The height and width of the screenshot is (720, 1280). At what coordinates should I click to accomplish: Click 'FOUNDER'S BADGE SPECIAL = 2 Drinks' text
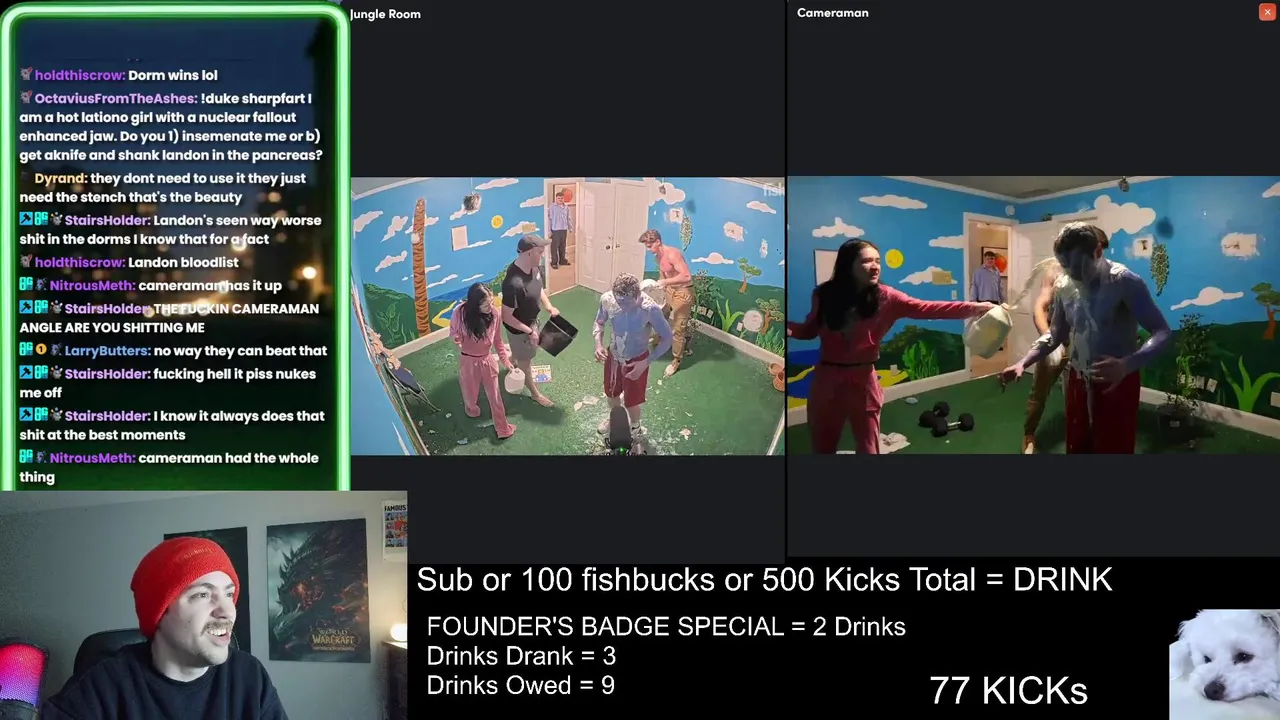[666, 627]
